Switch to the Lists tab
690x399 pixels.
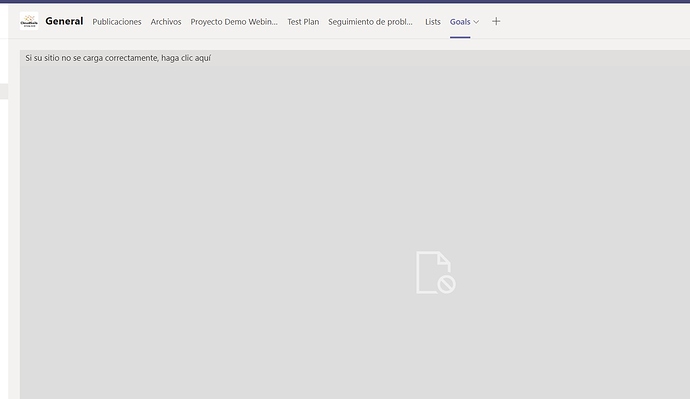click(x=433, y=22)
